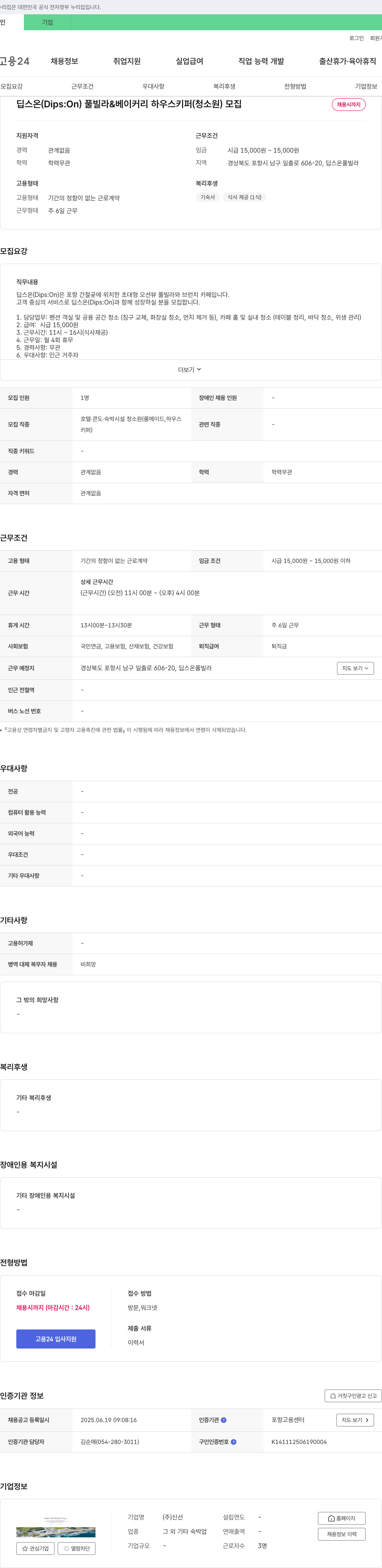Image resolution: width=382 pixels, height=1568 pixels.
Task: Click the registration date 2025.06.19 09:08:16
Action: 109,1420
